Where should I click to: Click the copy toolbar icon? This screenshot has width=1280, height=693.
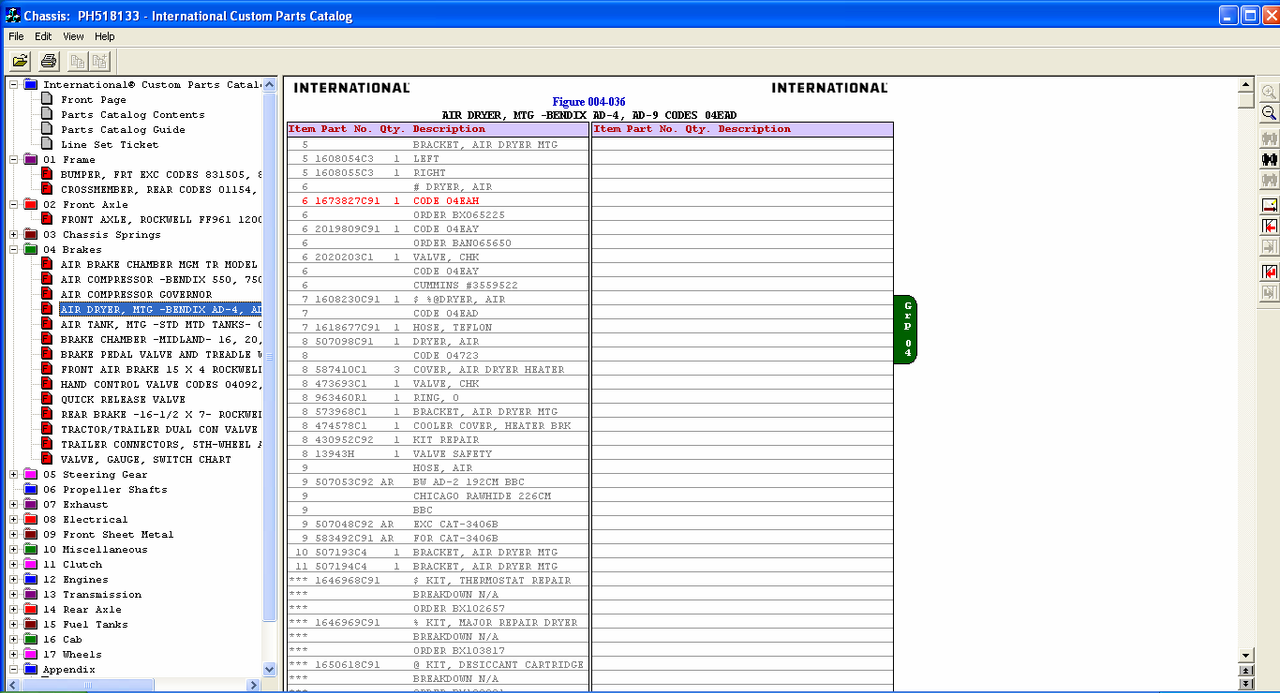[78, 61]
